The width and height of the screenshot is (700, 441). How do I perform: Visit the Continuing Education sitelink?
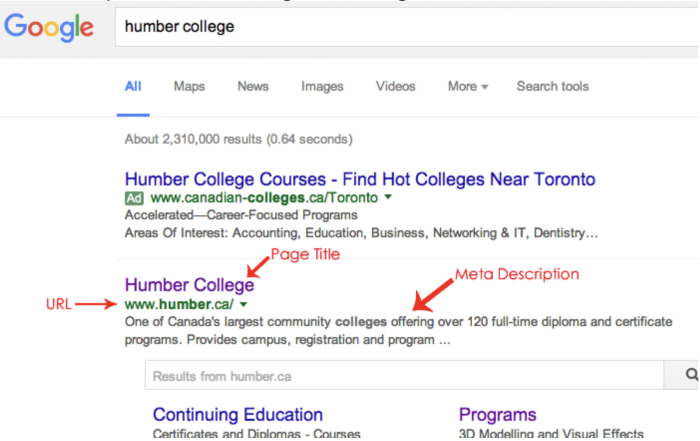tap(238, 415)
